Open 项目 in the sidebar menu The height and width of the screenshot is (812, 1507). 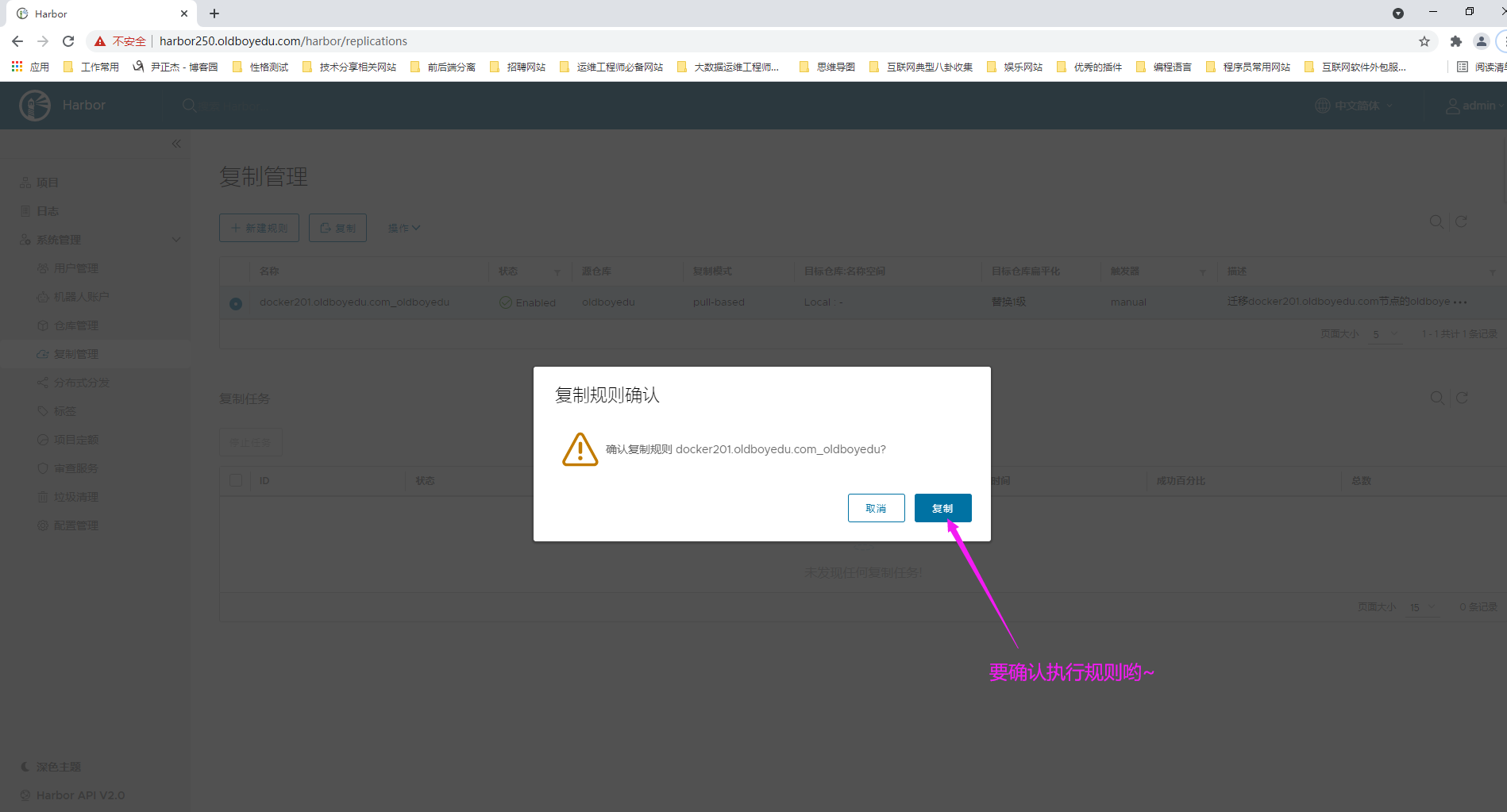point(47,183)
